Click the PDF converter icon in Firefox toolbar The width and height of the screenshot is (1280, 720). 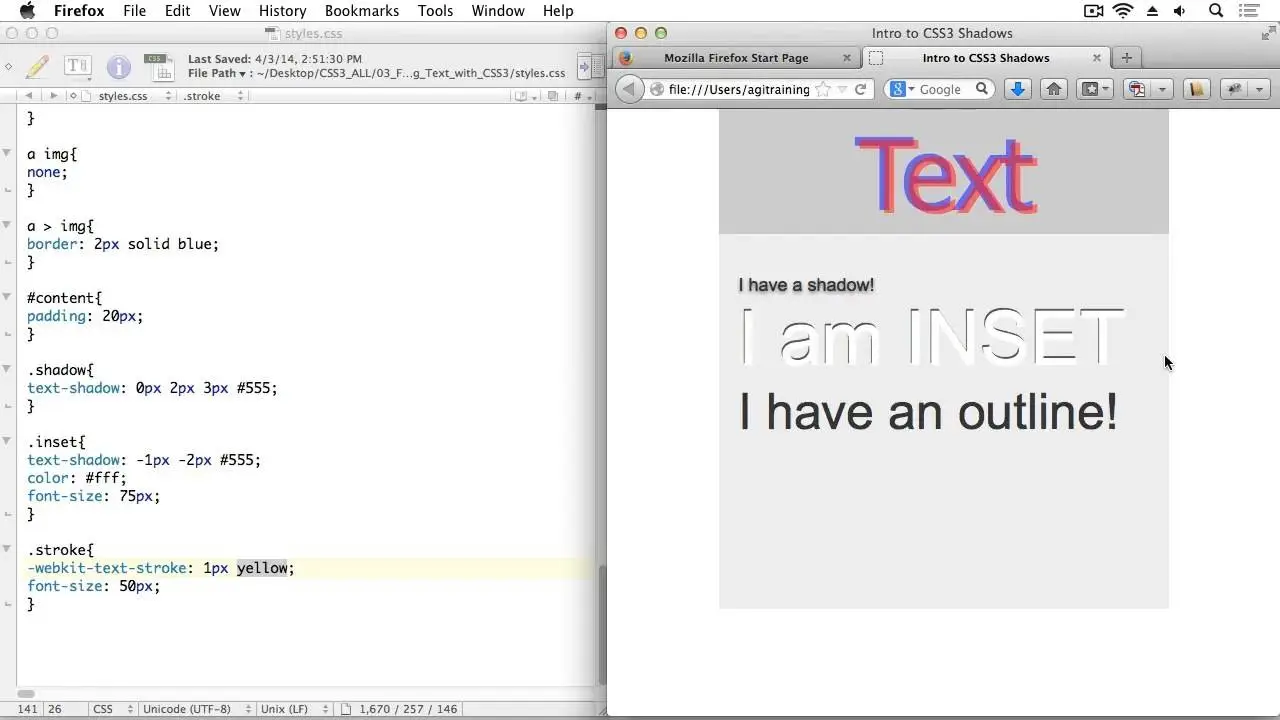pyautogui.click(x=1137, y=89)
